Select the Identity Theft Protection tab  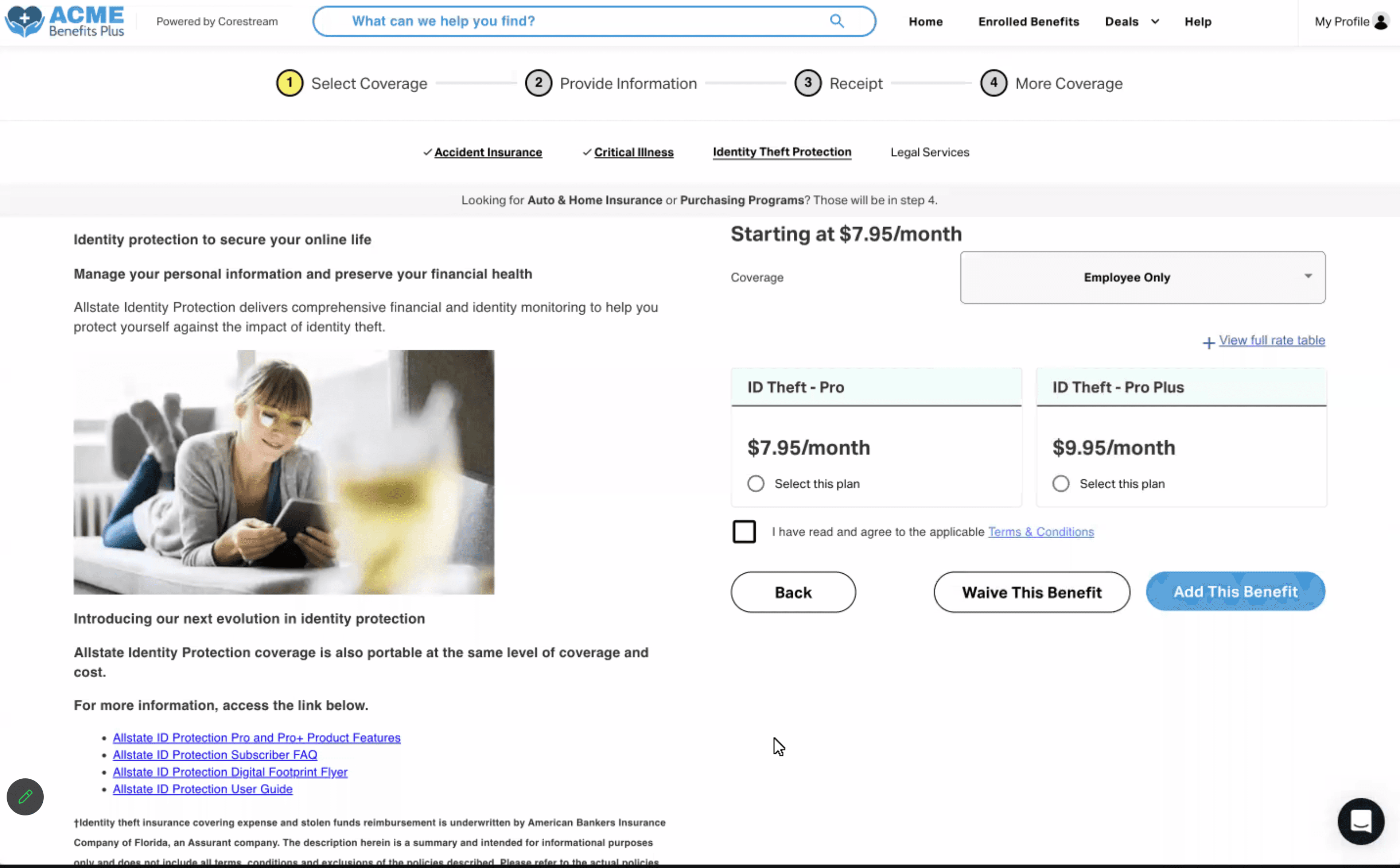coord(781,152)
